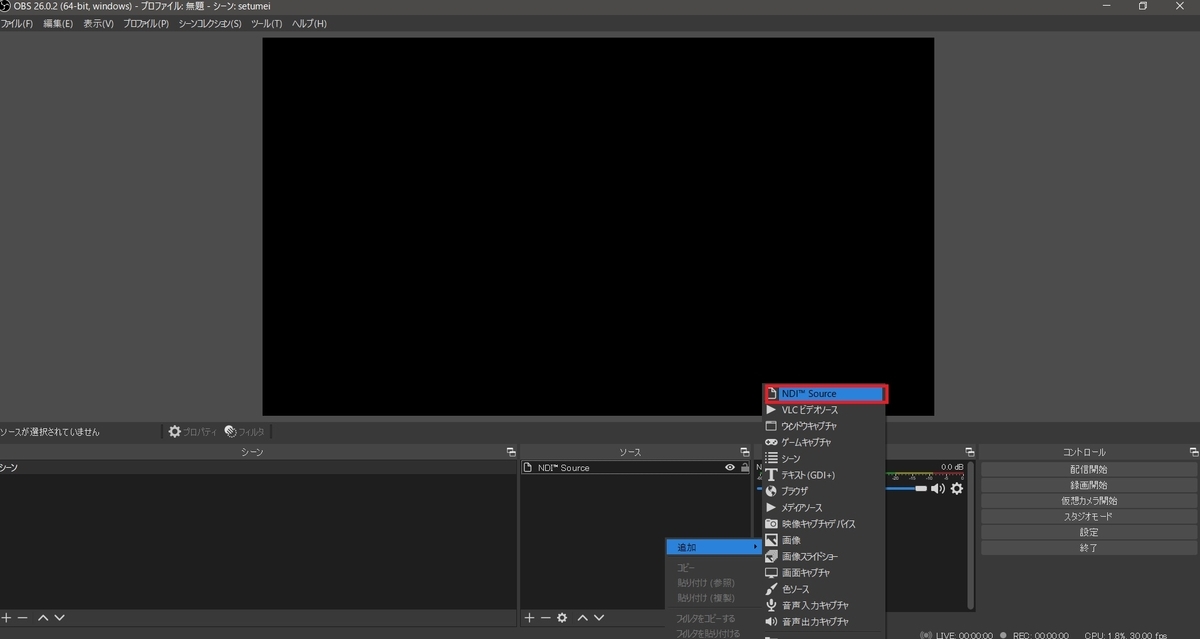Add a 画像 source
This screenshot has height=639, width=1200.
pos(823,540)
